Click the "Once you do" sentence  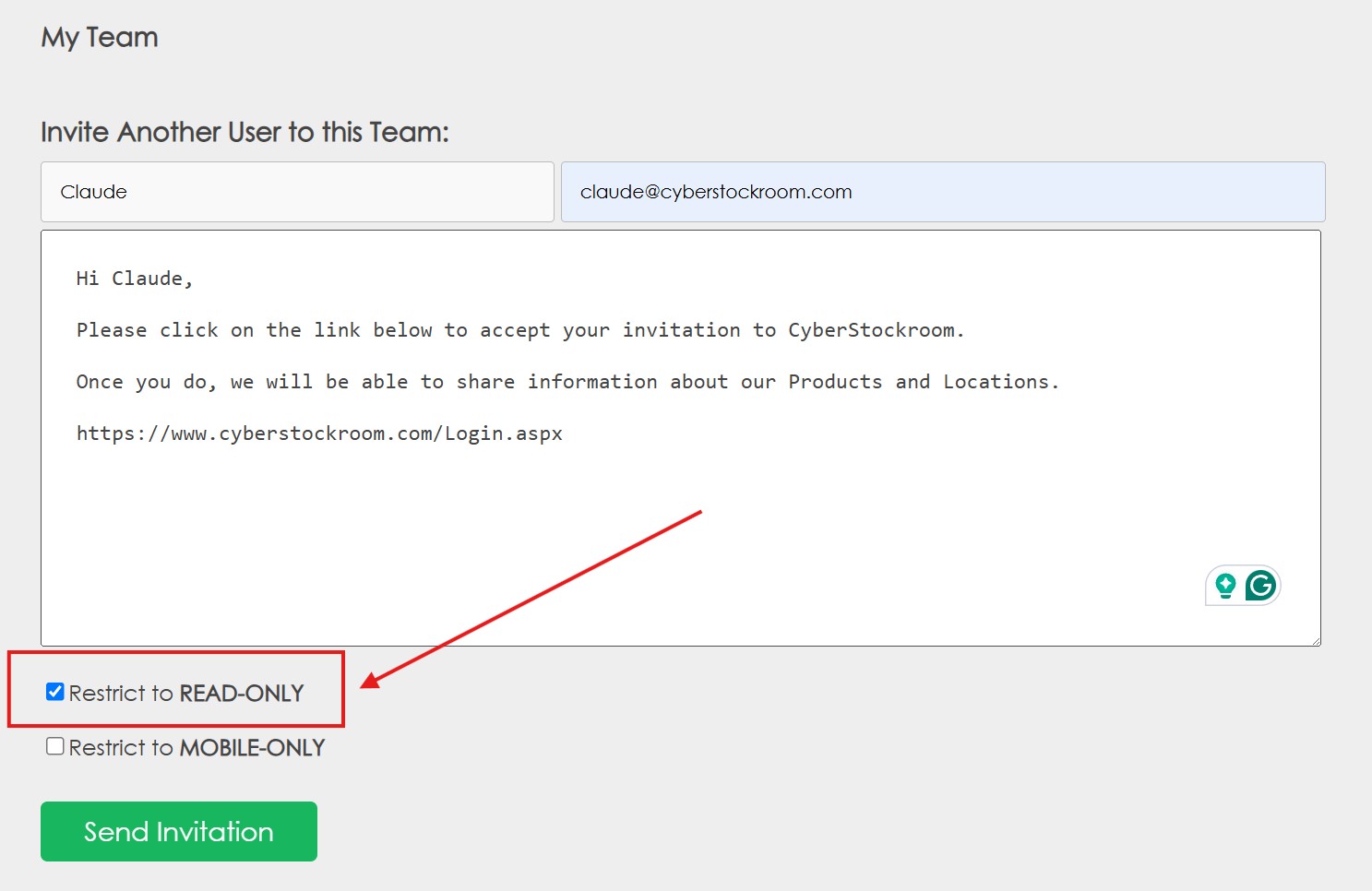pos(567,382)
